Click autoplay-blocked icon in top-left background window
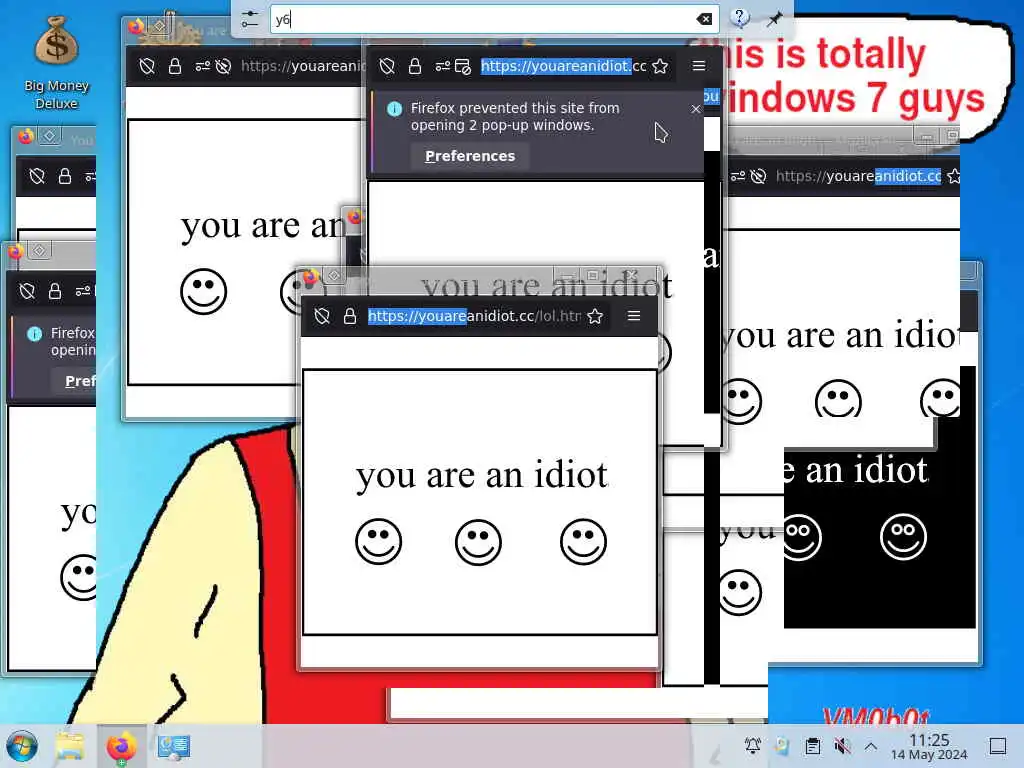 click(223, 66)
